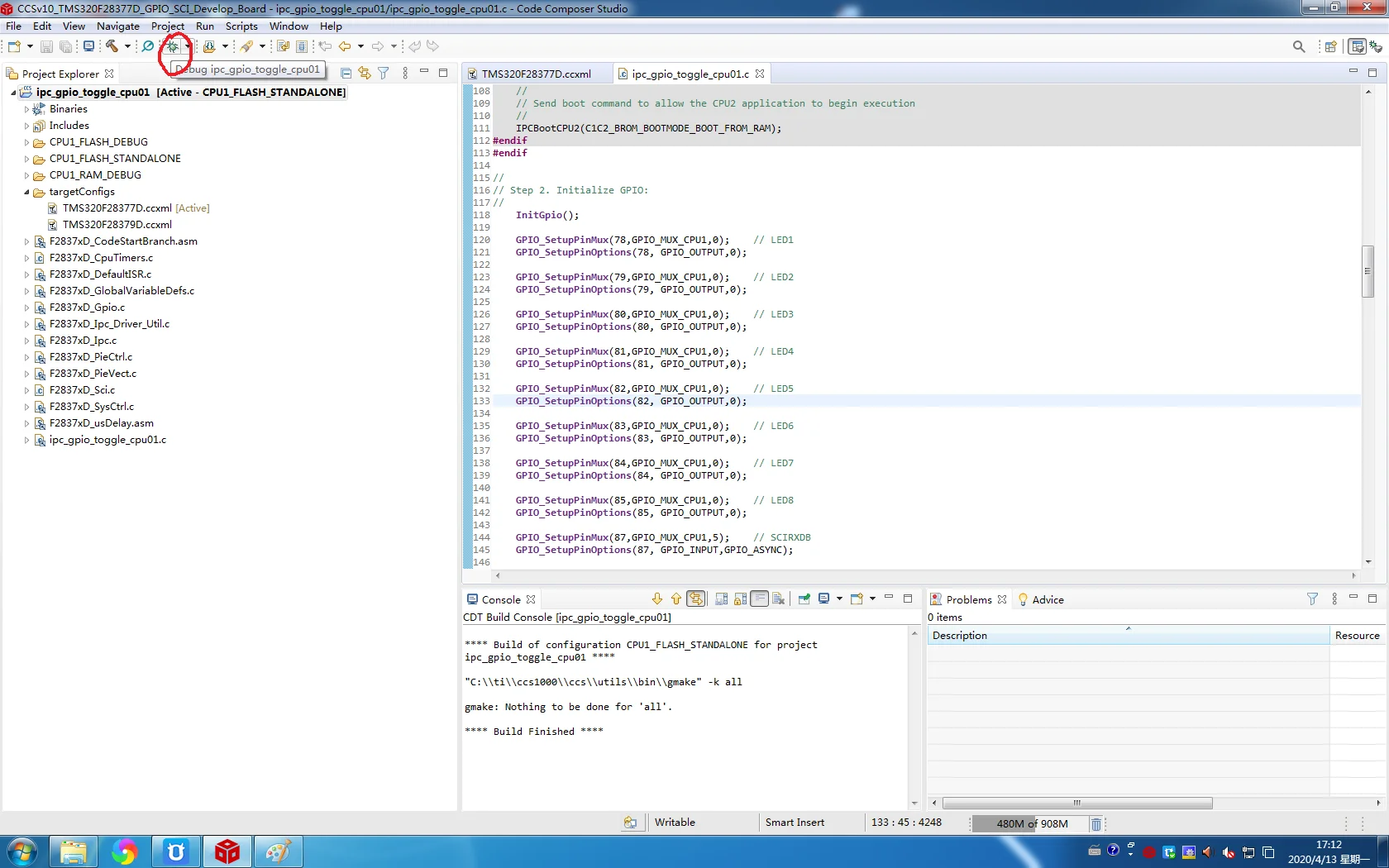Click the Build hammer icon
This screenshot has height=868, width=1389.
coord(112,46)
